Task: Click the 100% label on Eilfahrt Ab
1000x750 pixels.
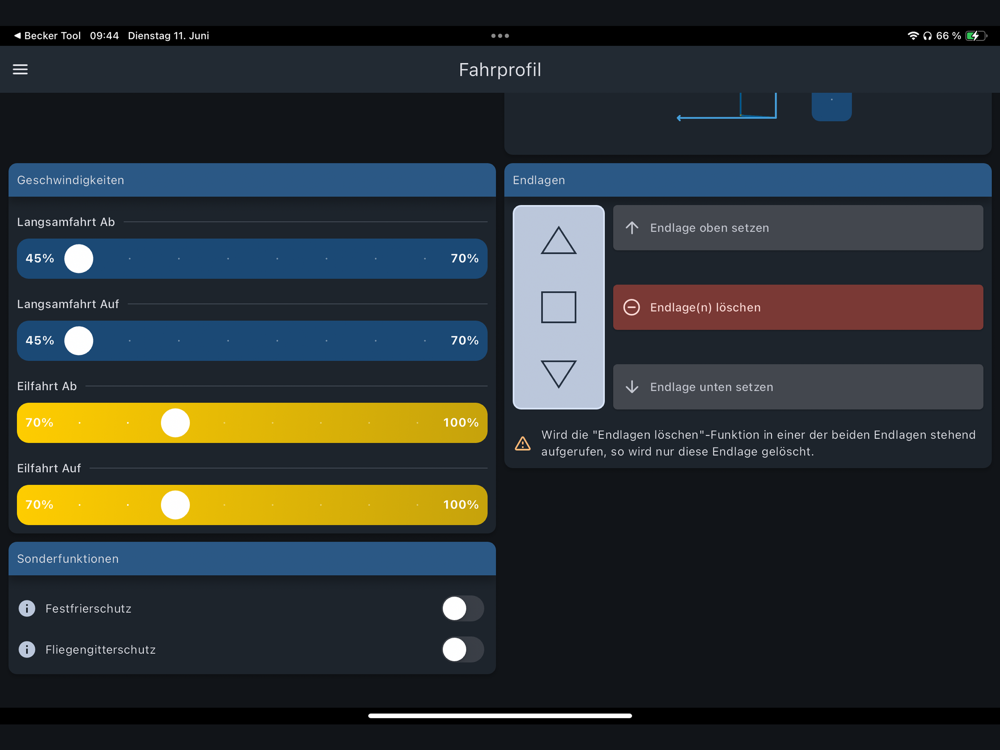Action: 460,423
